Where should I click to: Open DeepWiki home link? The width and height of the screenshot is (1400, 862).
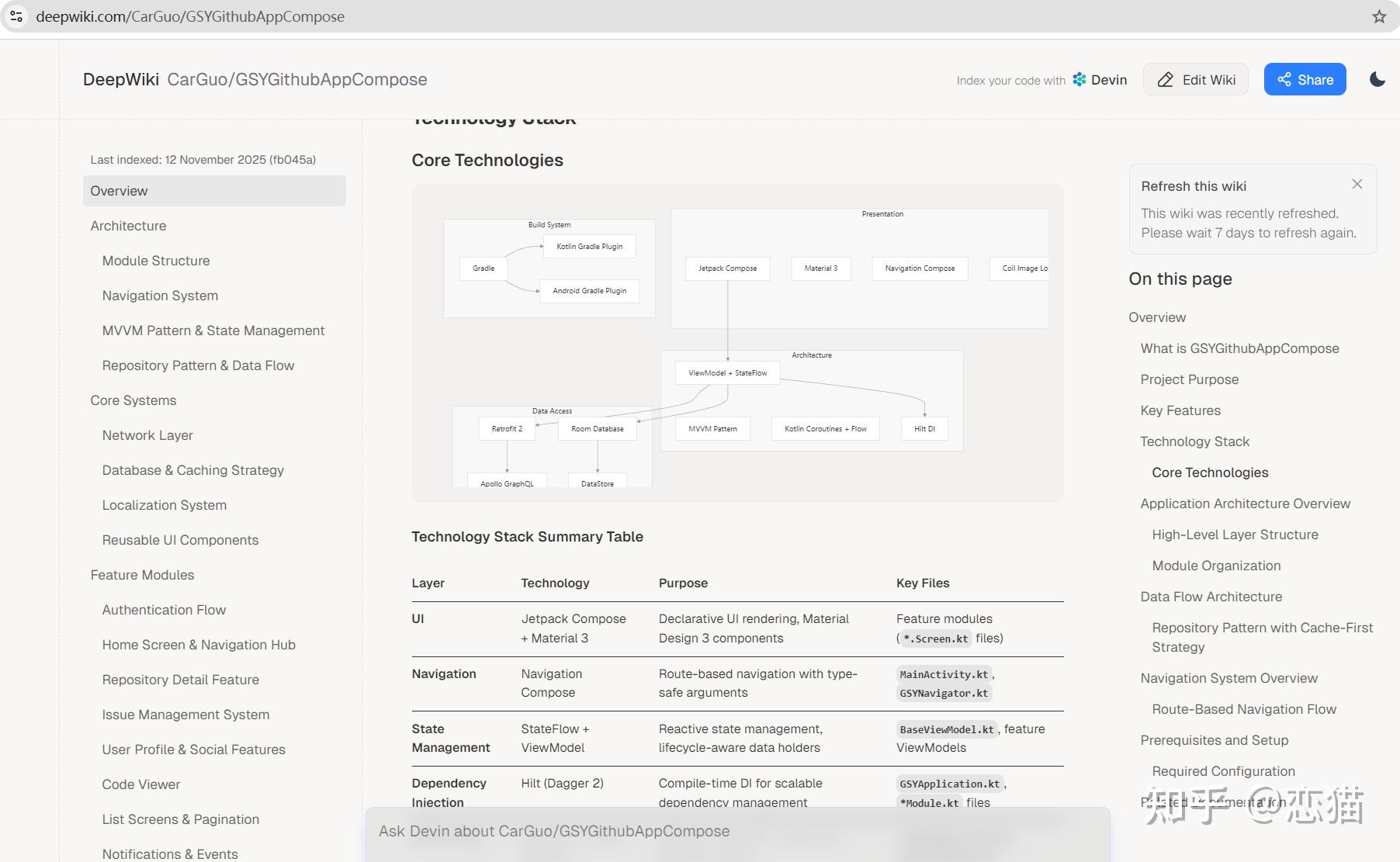click(x=121, y=79)
